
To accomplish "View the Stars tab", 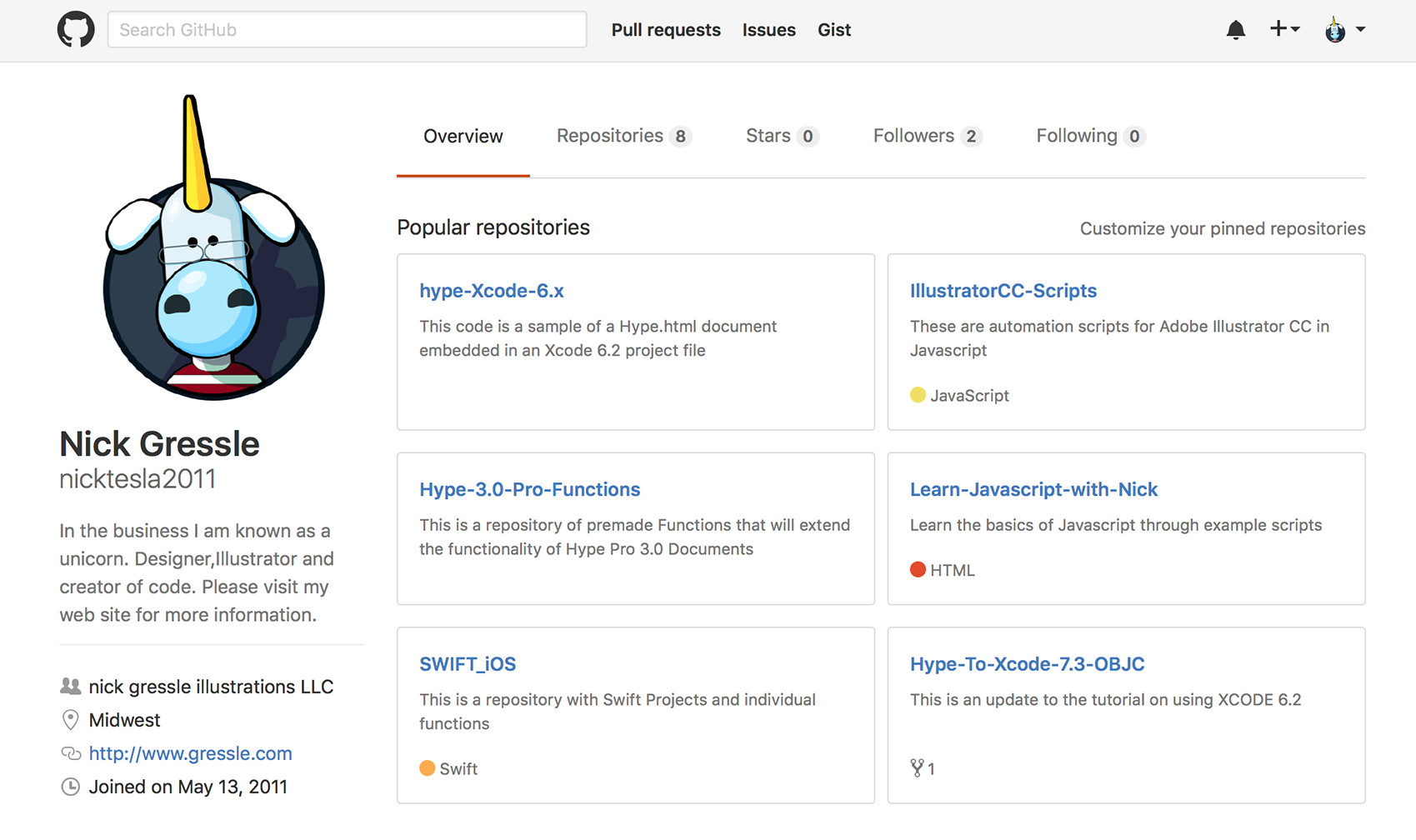I will pos(782,136).
